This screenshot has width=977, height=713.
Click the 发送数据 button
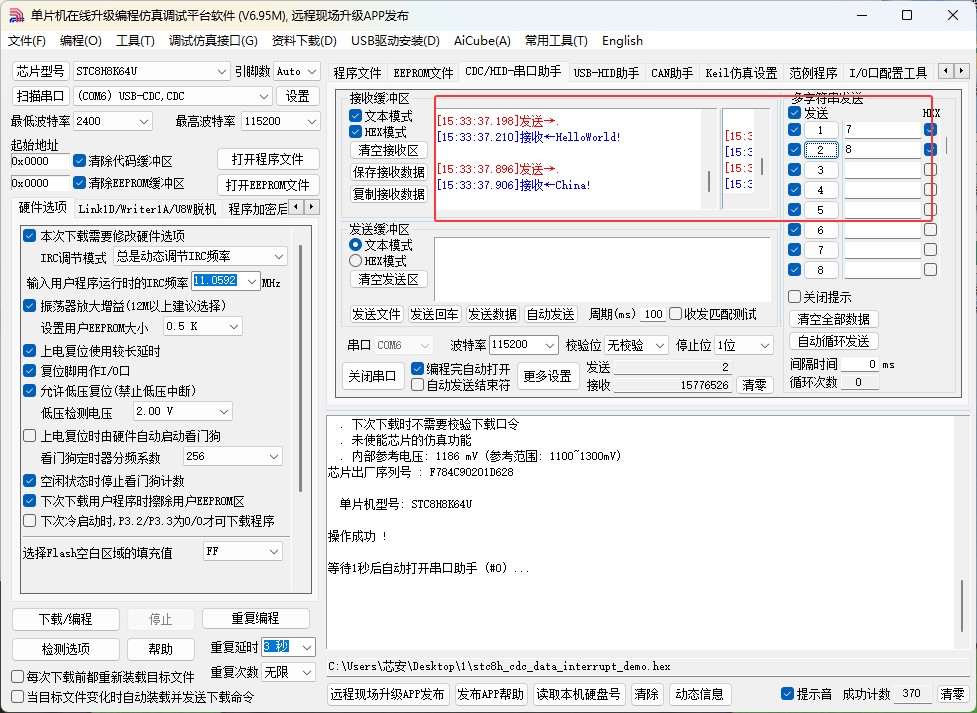[492, 314]
